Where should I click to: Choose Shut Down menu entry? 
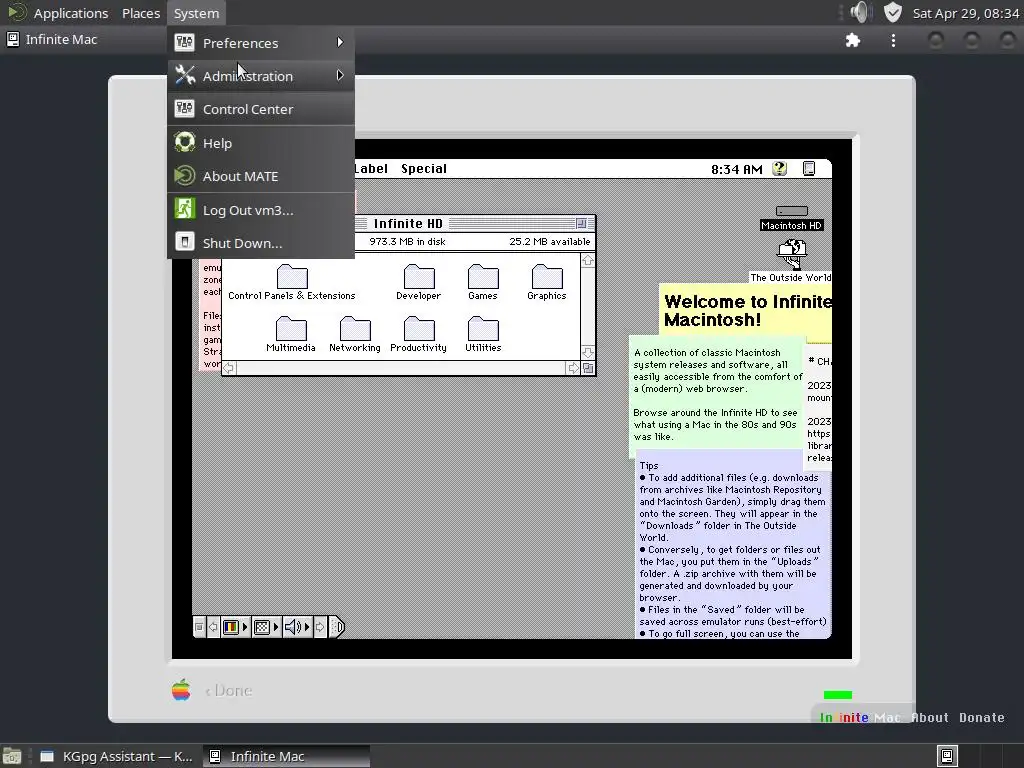pyautogui.click(x=261, y=243)
